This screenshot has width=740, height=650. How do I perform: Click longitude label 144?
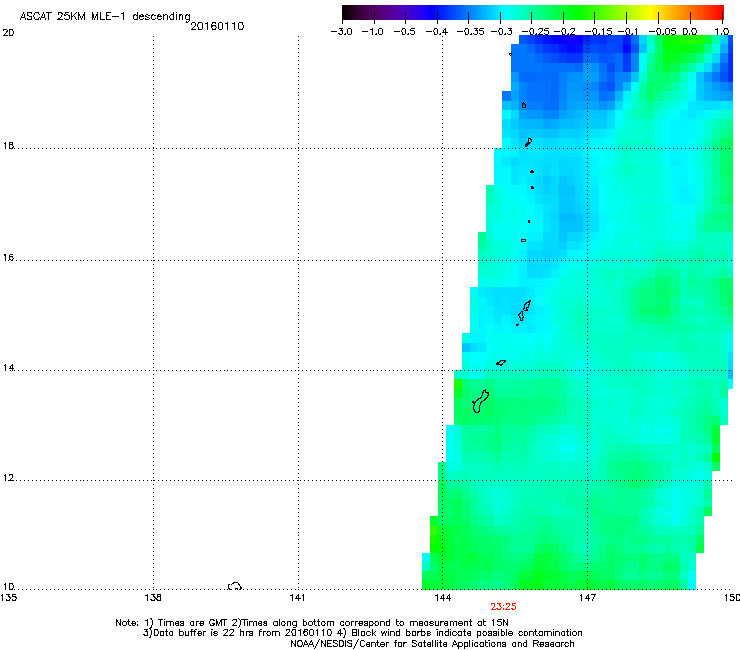(442, 598)
